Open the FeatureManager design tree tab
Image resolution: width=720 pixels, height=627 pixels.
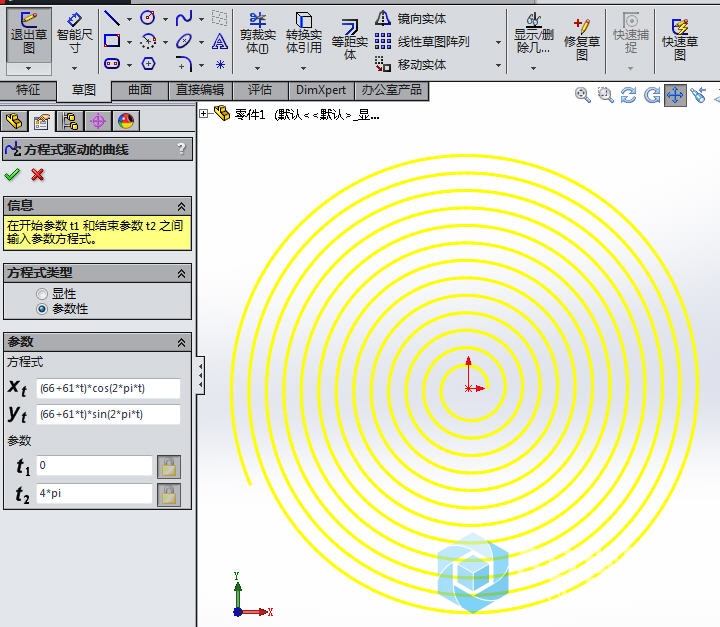click(x=14, y=121)
